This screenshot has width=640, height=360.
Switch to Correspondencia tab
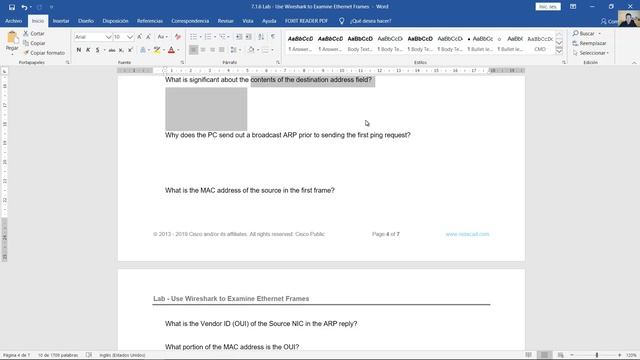[x=190, y=21]
